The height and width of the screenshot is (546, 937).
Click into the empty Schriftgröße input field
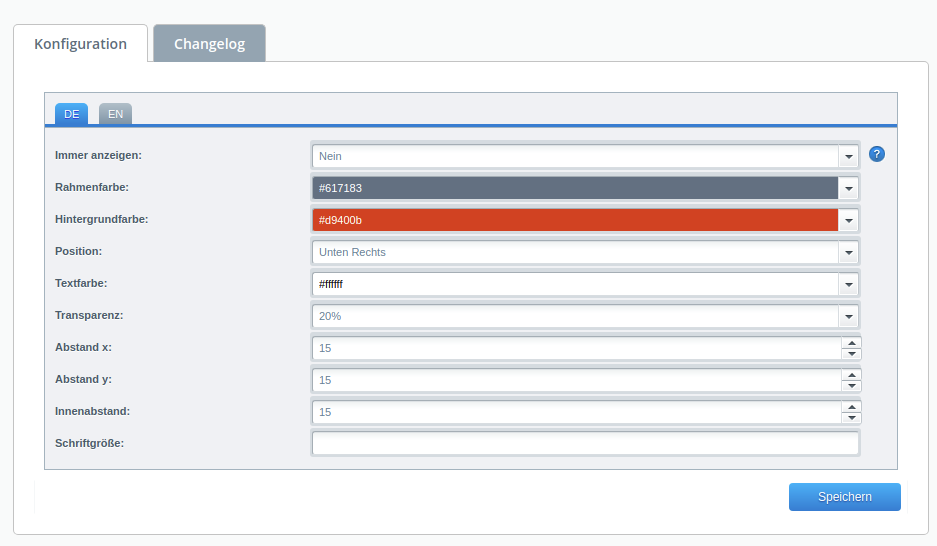[585, 444]
